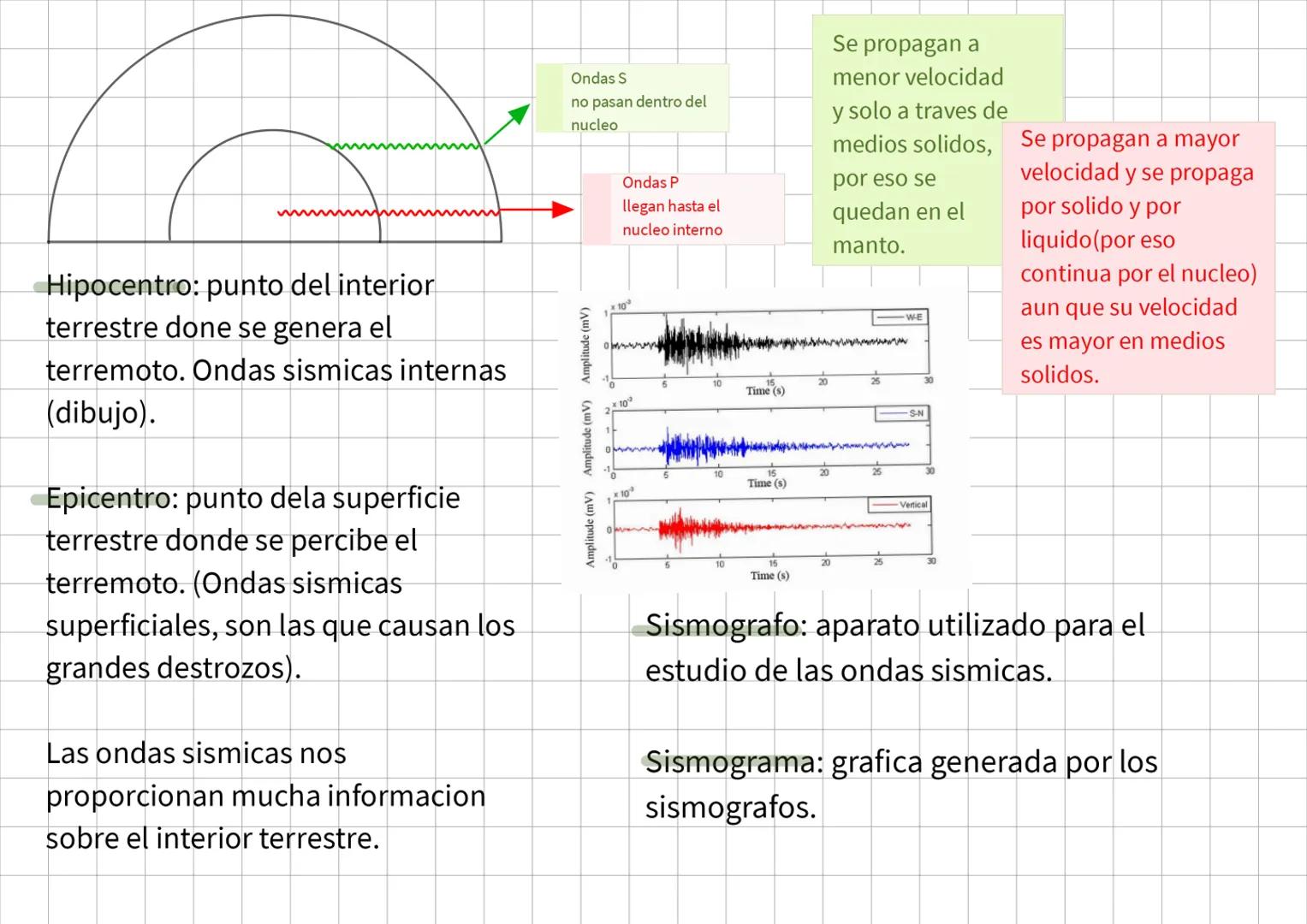Click the highlighted word 'Sismografo'
Viewport: 1307px width, 924px height.
722,626
